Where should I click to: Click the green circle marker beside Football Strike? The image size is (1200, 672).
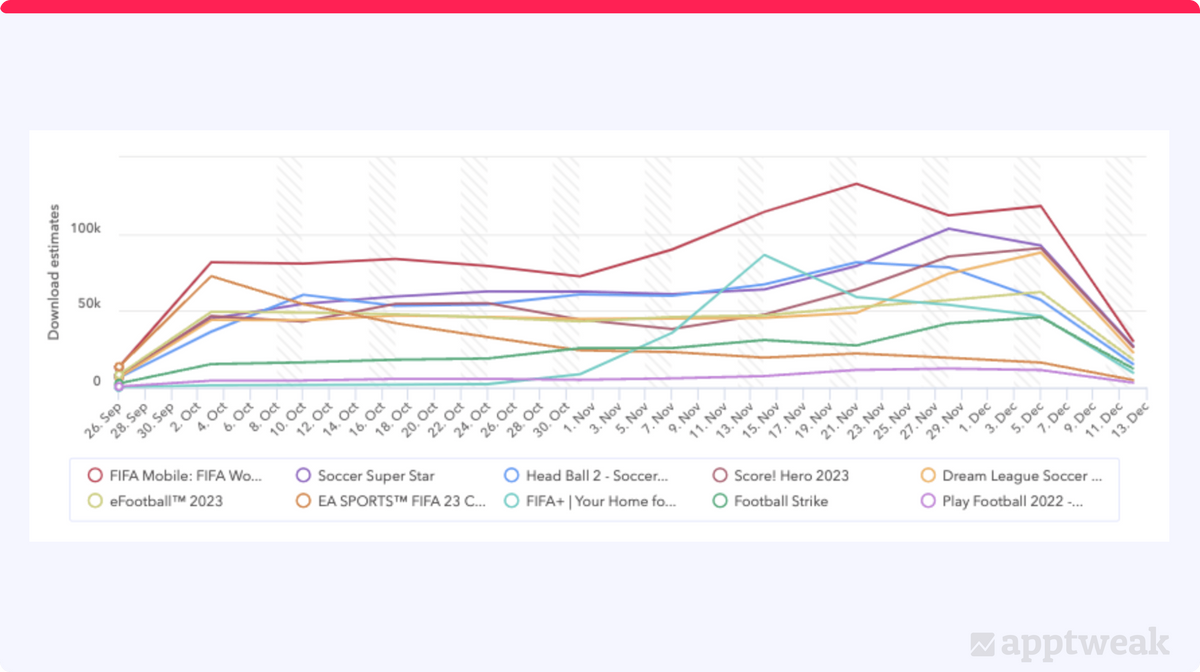(x=721, y=501)
